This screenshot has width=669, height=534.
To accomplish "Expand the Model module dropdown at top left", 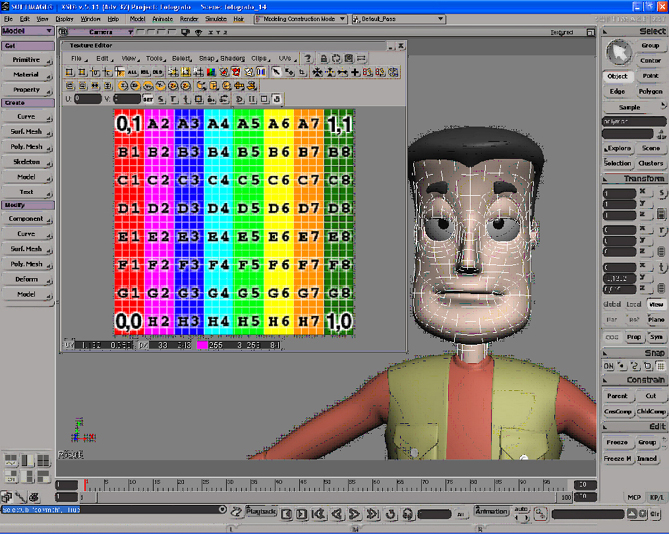I will [27, 31].
